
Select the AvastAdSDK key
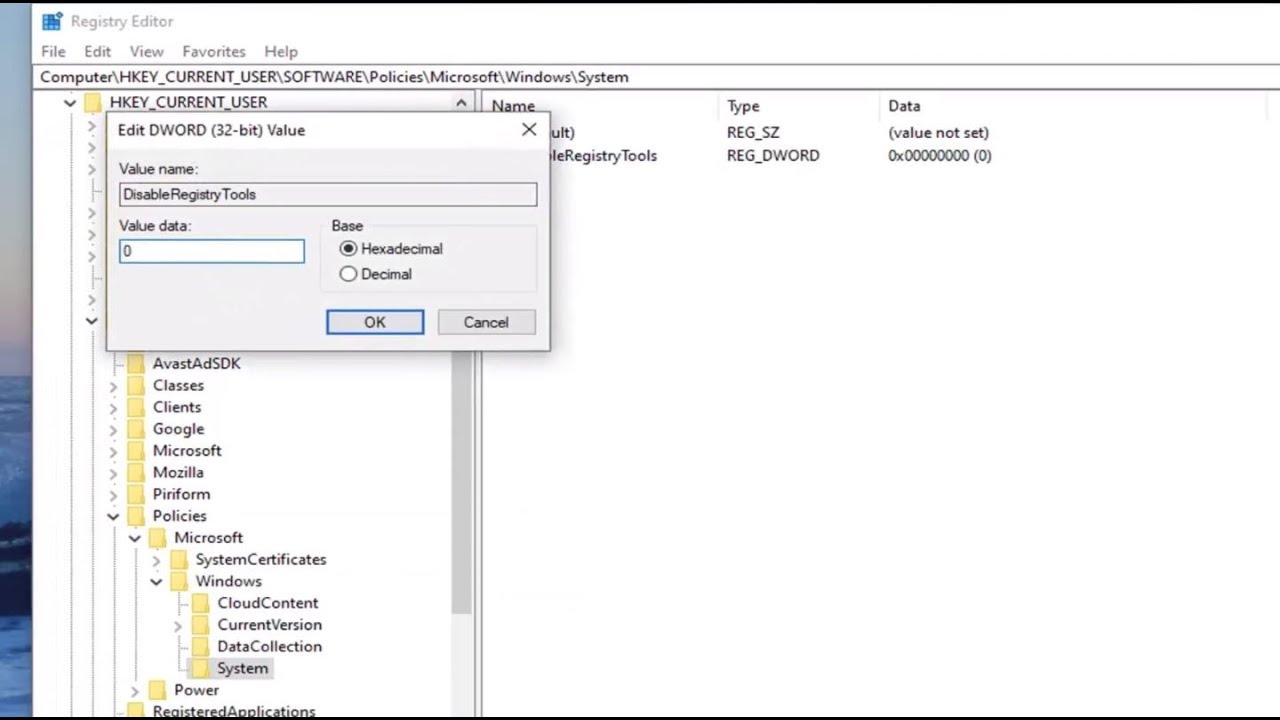click(x=196, y=363)
